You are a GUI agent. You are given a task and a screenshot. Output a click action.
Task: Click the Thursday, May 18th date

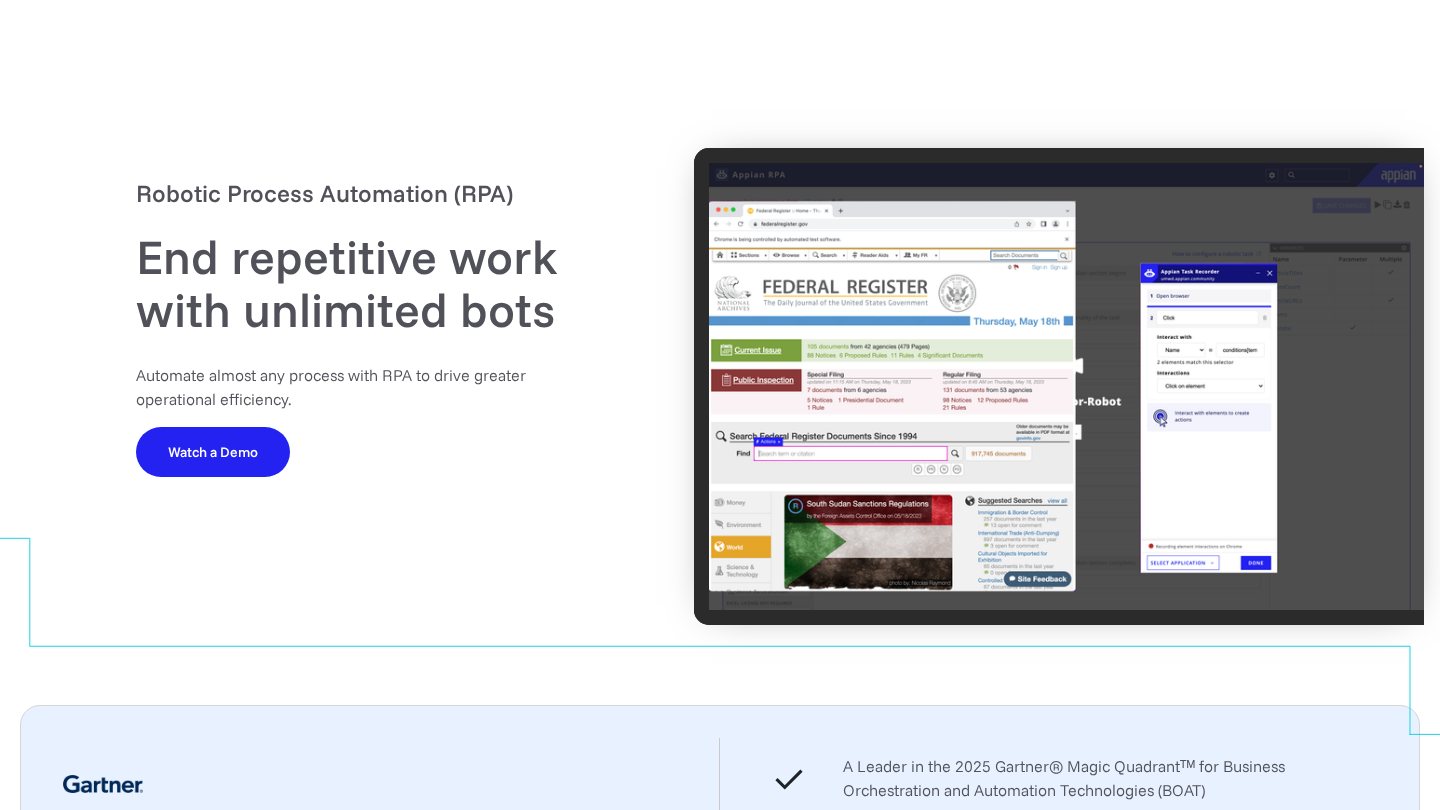[x=1017, y=321]
